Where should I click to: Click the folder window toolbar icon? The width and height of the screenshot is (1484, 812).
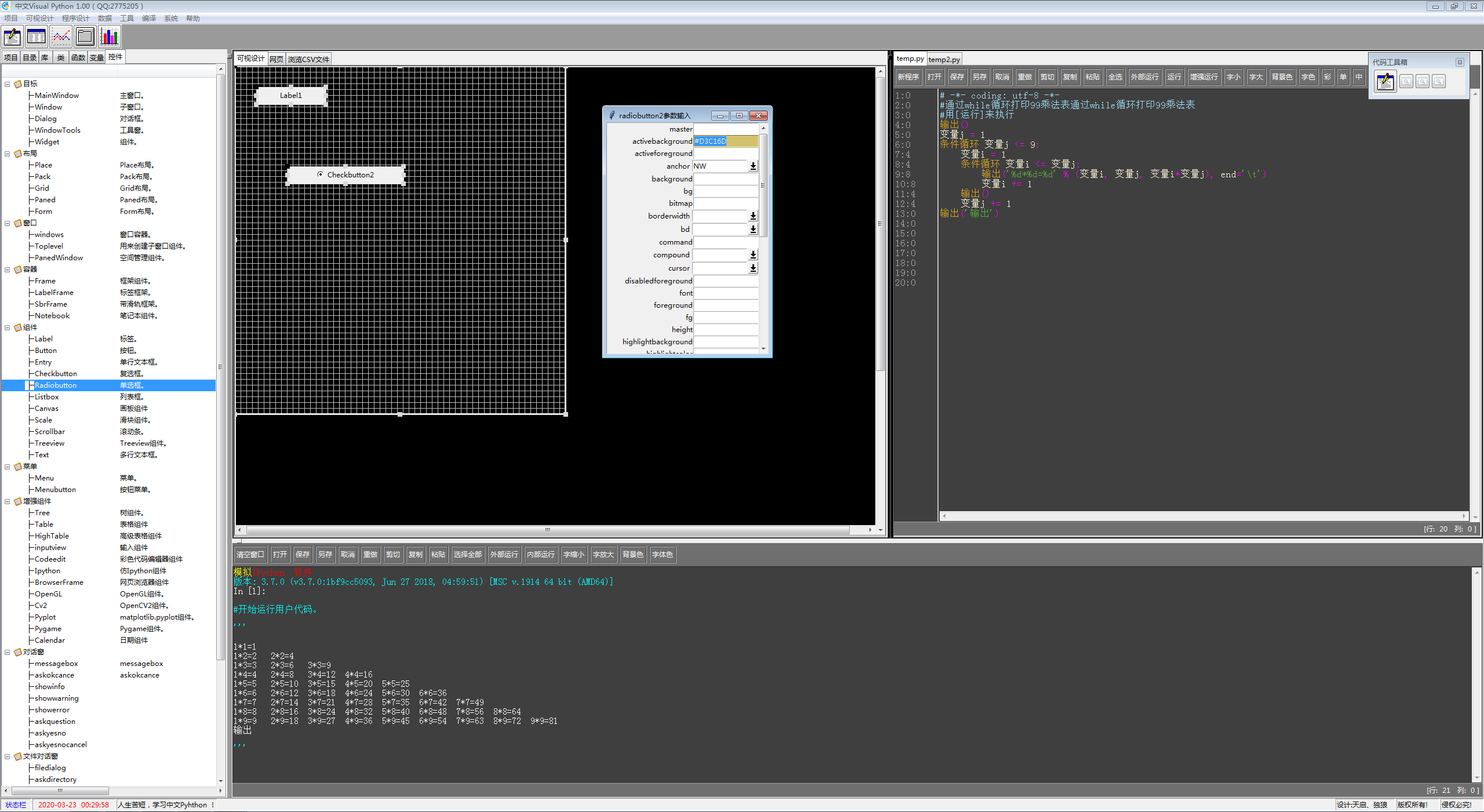pos(85,37)
